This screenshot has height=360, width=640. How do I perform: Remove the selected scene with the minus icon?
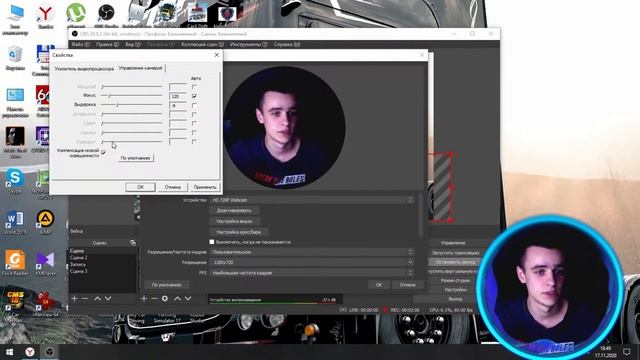[85, 299]
